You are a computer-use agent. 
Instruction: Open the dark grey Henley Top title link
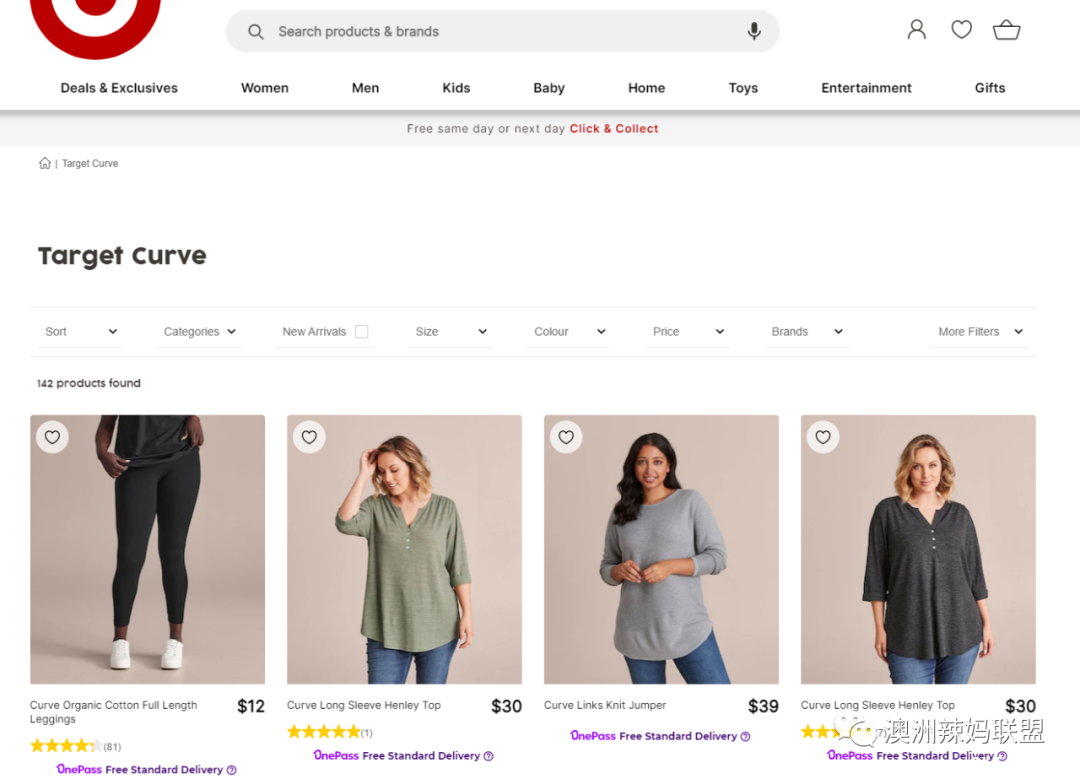coord(878,705)
